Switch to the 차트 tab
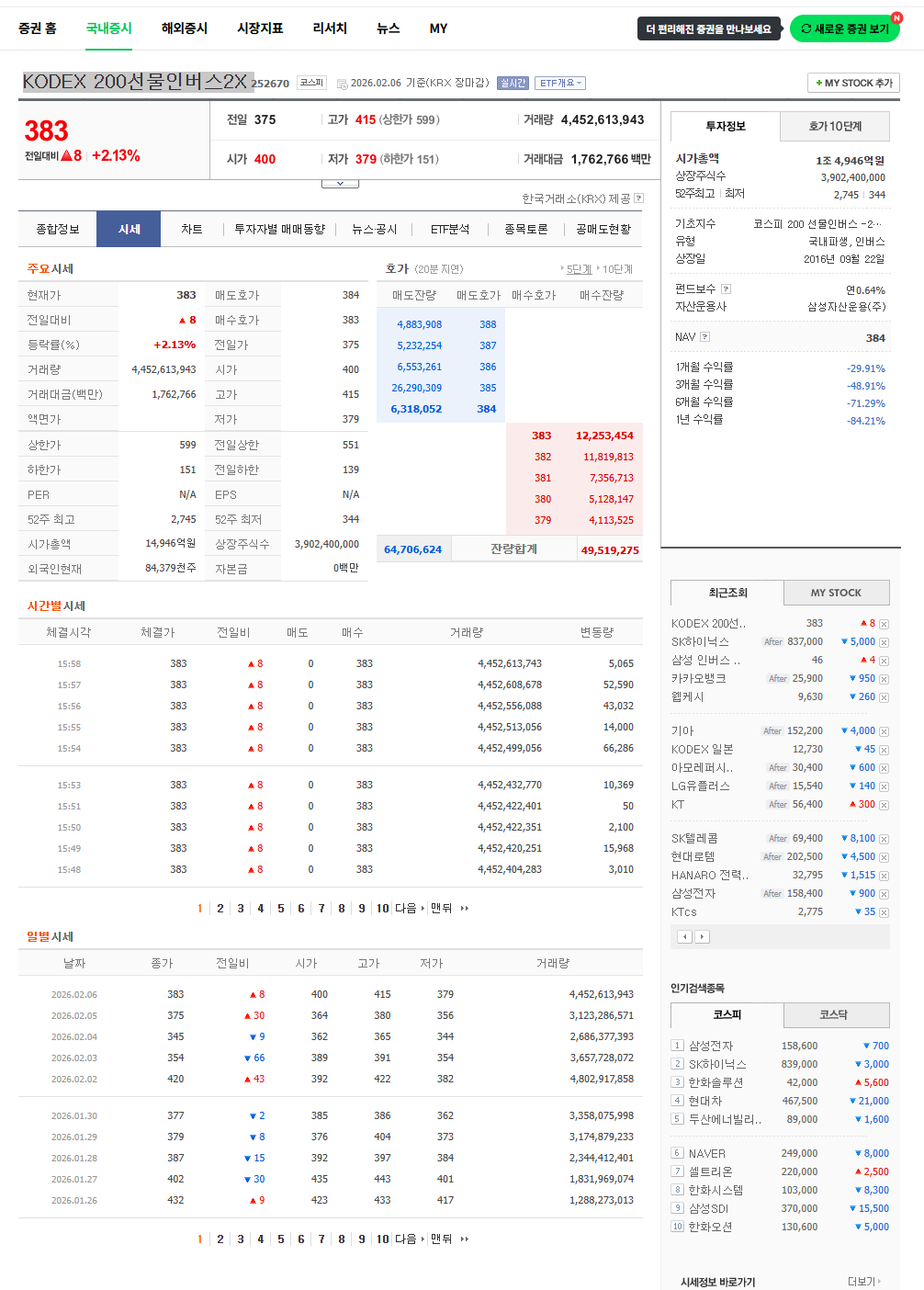Image resolution: width=924 pixels, height=1290 pixels. click(192, 230)
